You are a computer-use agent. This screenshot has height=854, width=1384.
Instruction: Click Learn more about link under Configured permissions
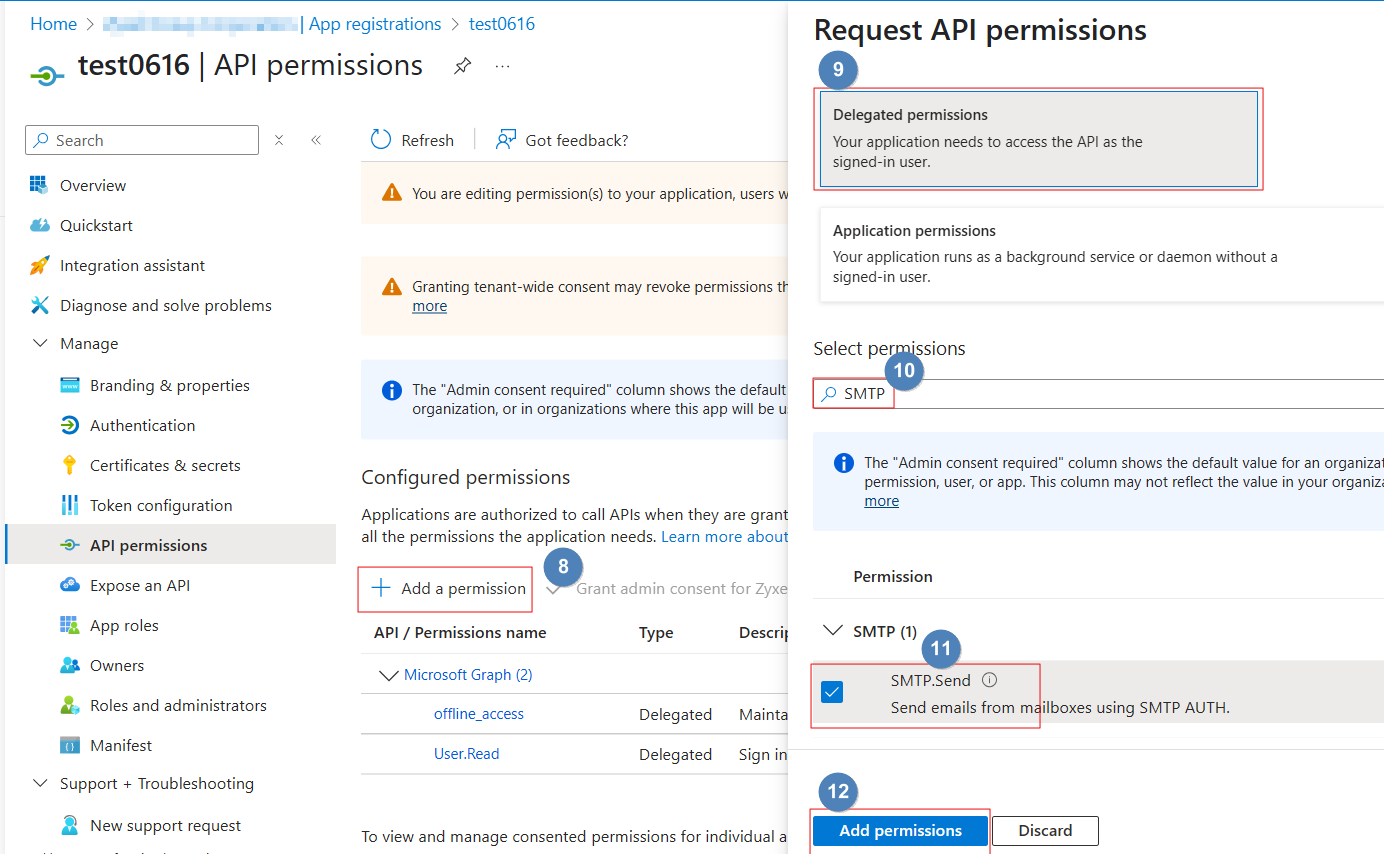pos(725,537)
